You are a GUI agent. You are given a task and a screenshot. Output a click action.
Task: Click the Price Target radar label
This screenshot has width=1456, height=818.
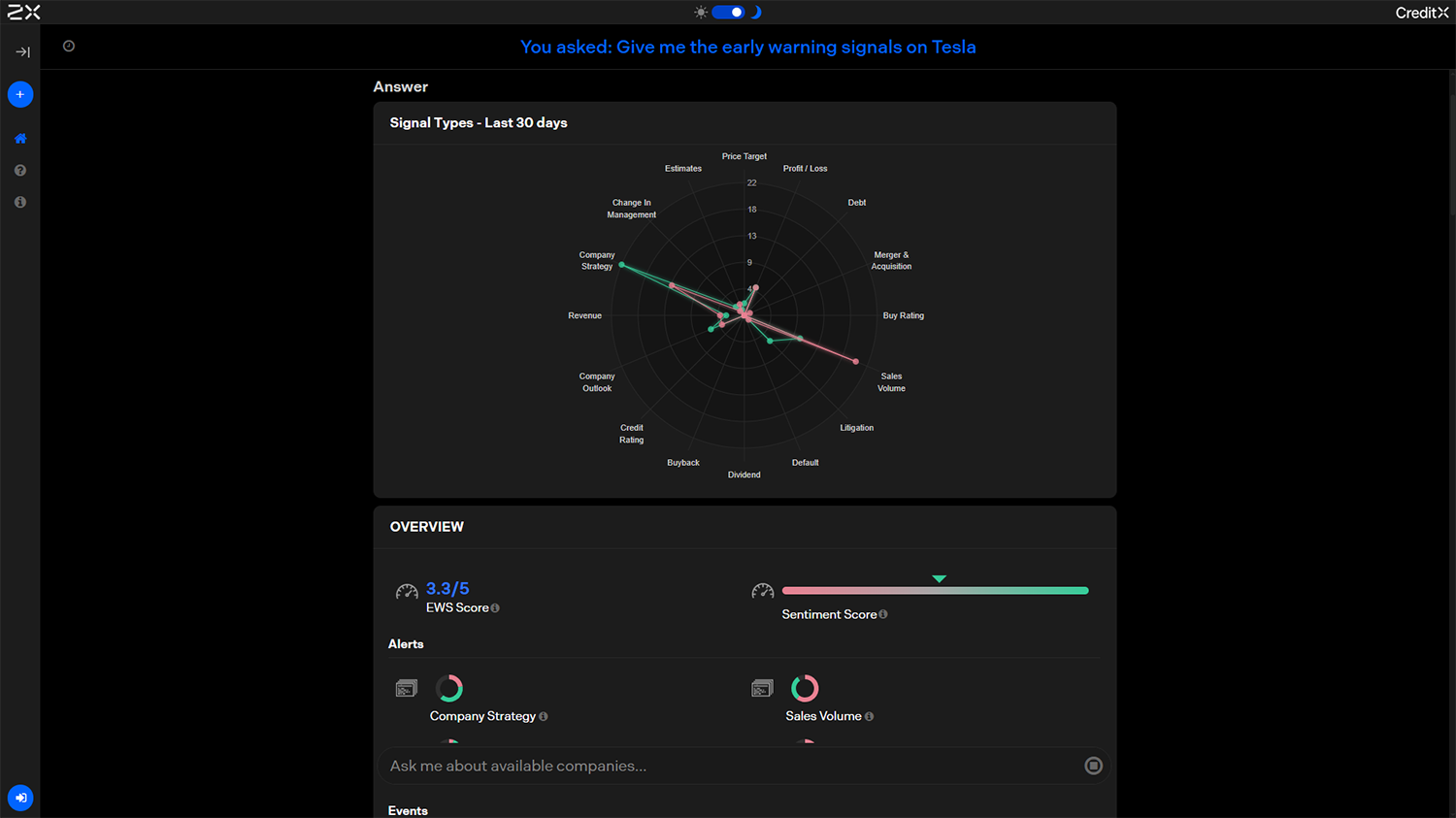[x=745, y=156]
